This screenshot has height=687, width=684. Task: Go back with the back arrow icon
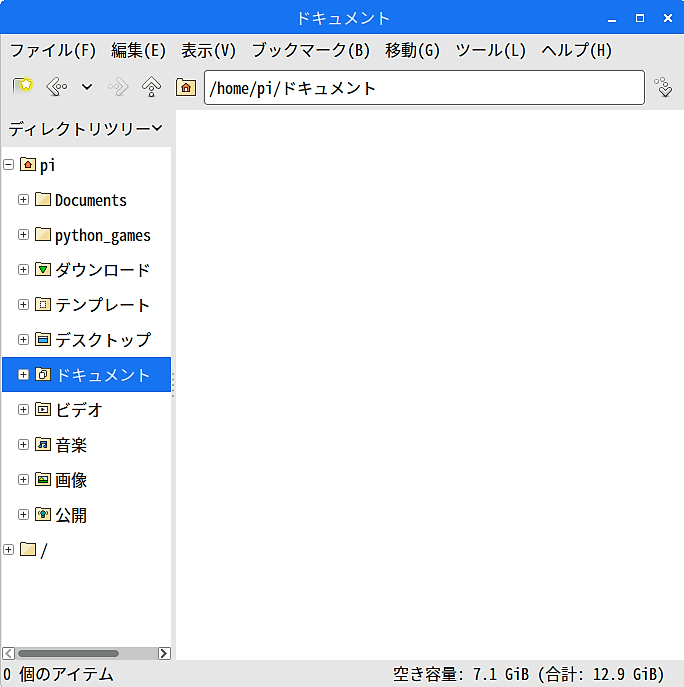[57, 87]
